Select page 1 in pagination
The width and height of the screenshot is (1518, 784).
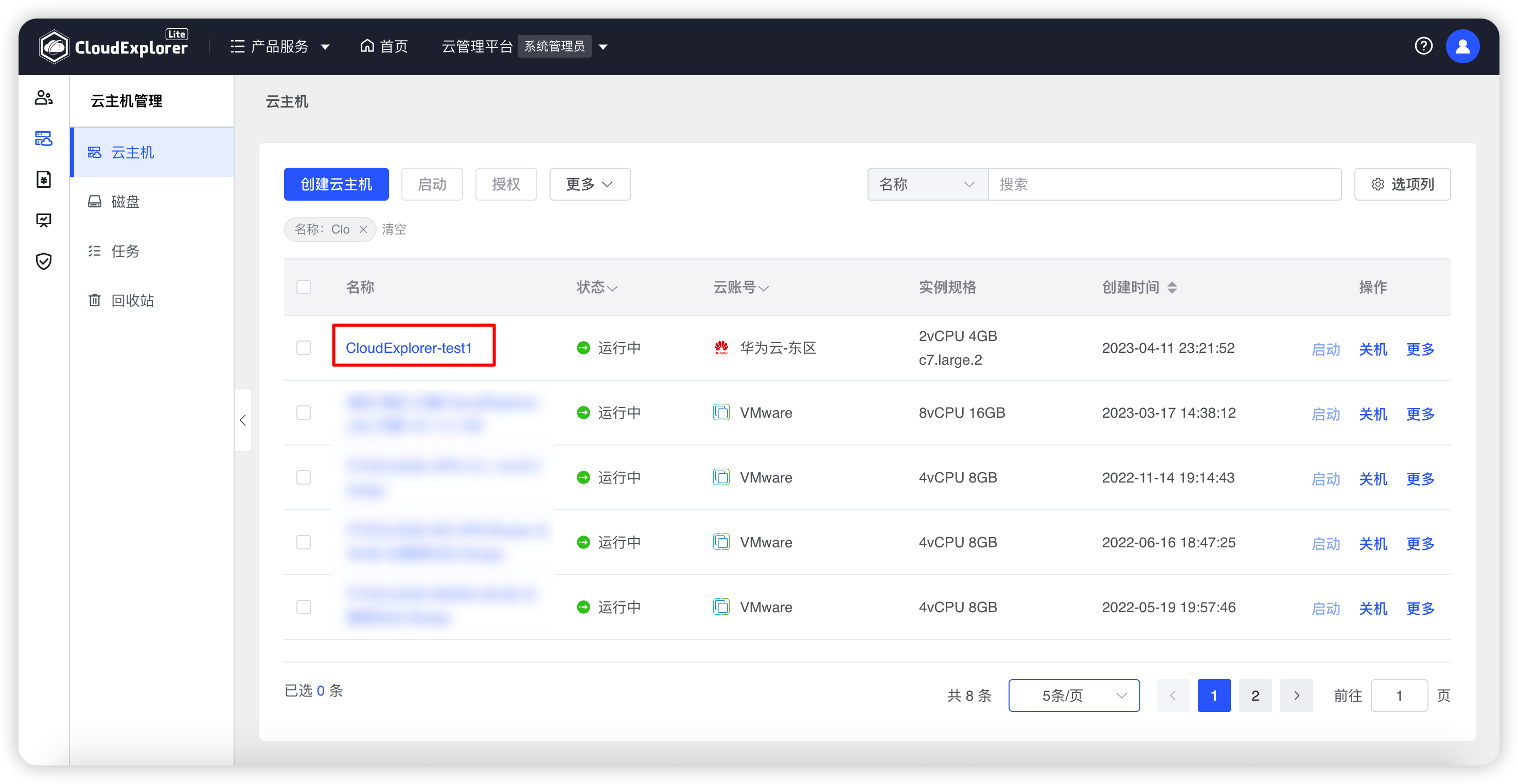(1214, 696)
